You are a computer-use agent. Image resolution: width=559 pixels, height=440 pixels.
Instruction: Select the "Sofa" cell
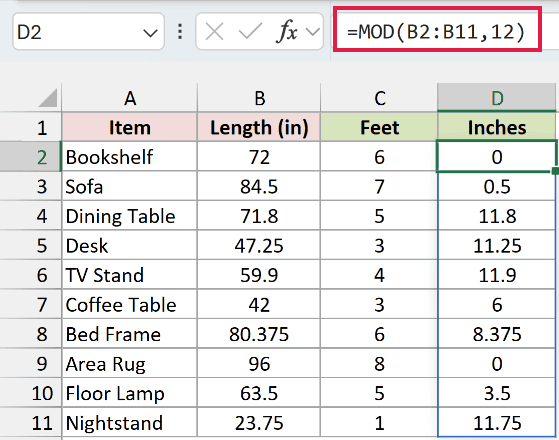129,186
